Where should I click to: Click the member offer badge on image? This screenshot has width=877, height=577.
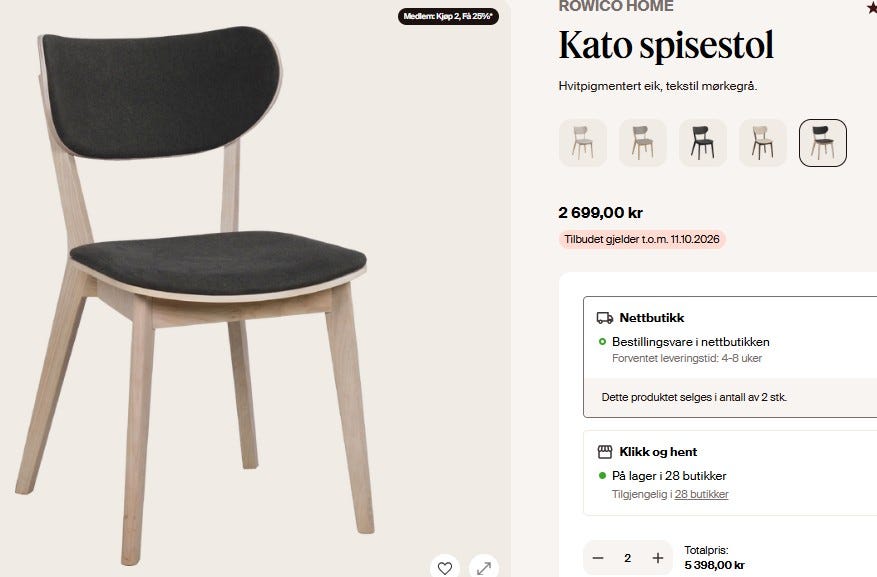[448, 16]
